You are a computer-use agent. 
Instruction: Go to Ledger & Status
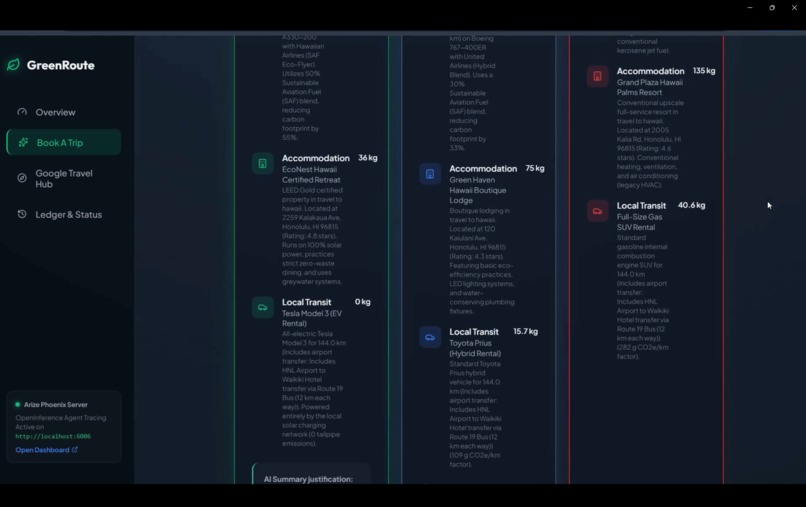point(64,214)
